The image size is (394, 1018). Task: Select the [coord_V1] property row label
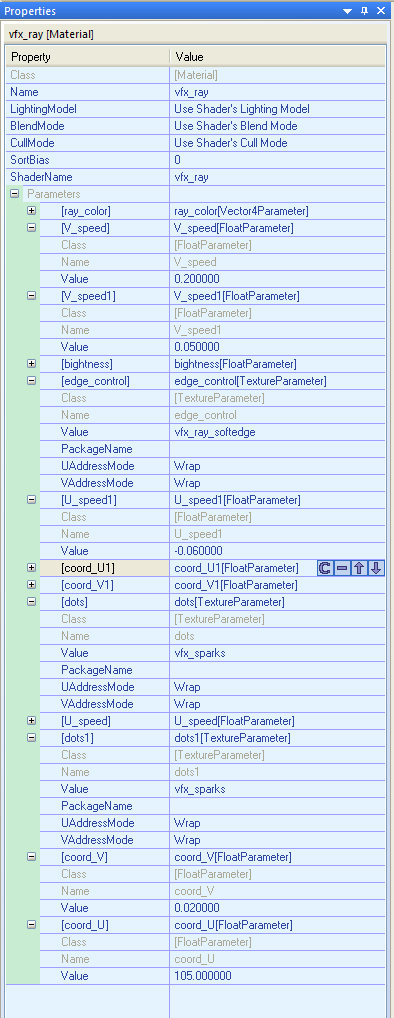(x=88, y=585)
